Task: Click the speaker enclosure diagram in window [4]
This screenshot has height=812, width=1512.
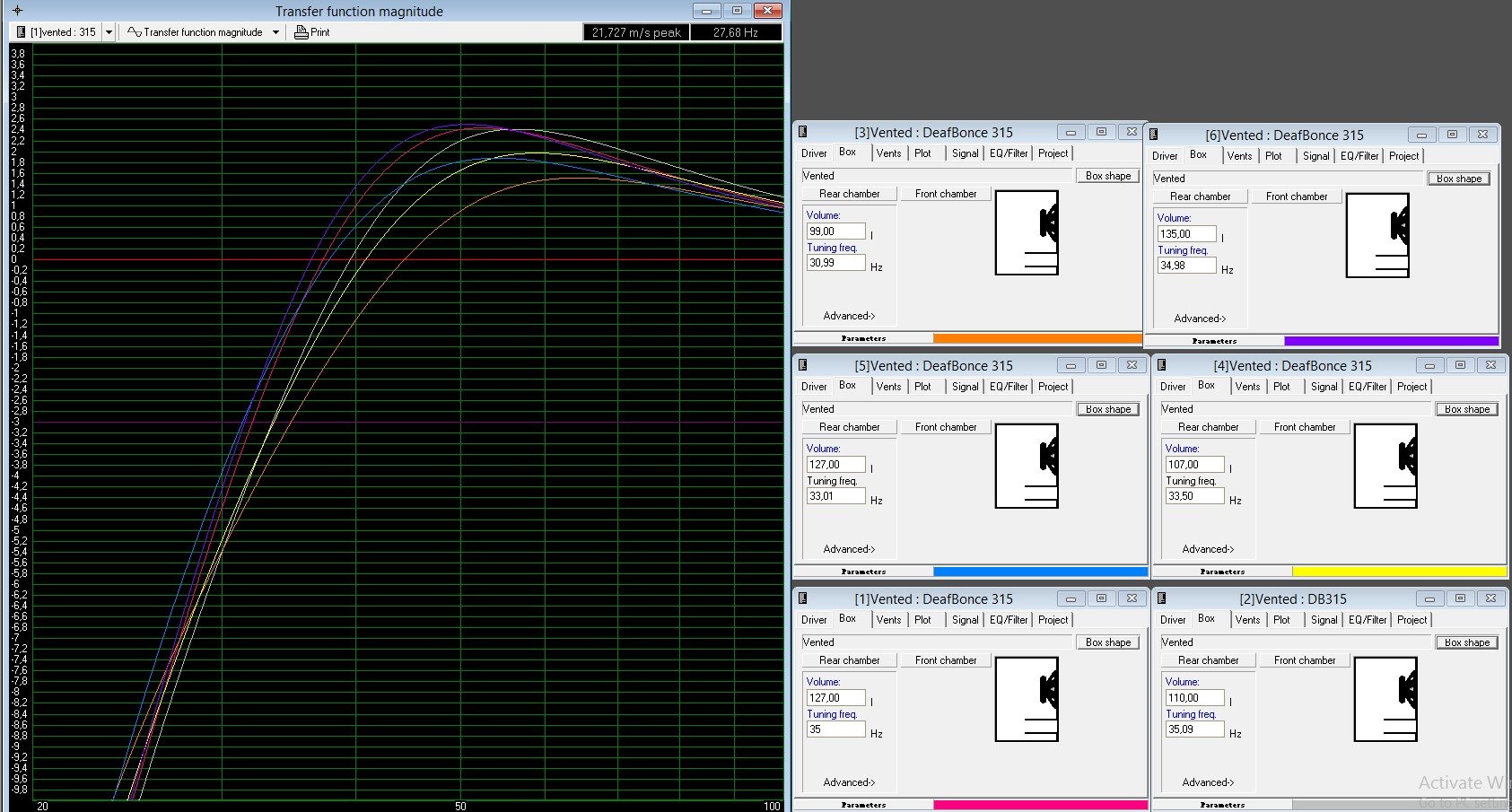Action: tap(1385, 466)
